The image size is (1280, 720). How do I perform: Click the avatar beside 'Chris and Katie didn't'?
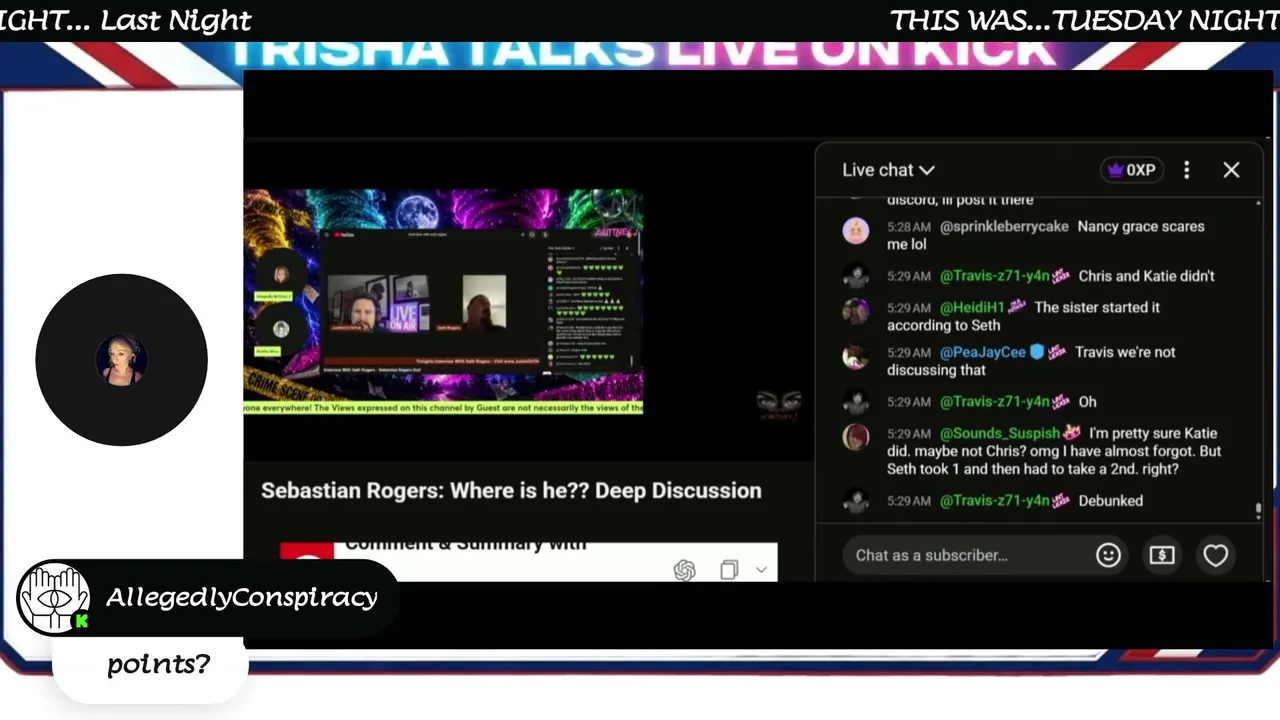(855, 276)
